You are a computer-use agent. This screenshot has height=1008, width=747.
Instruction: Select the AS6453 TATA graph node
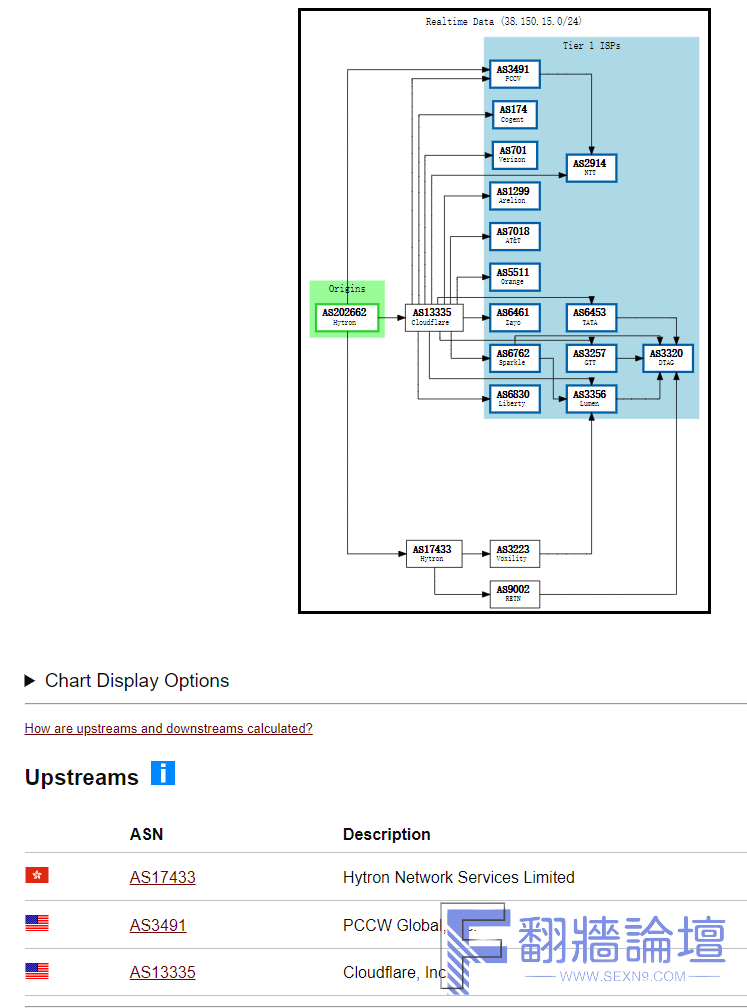pos(592,317)
